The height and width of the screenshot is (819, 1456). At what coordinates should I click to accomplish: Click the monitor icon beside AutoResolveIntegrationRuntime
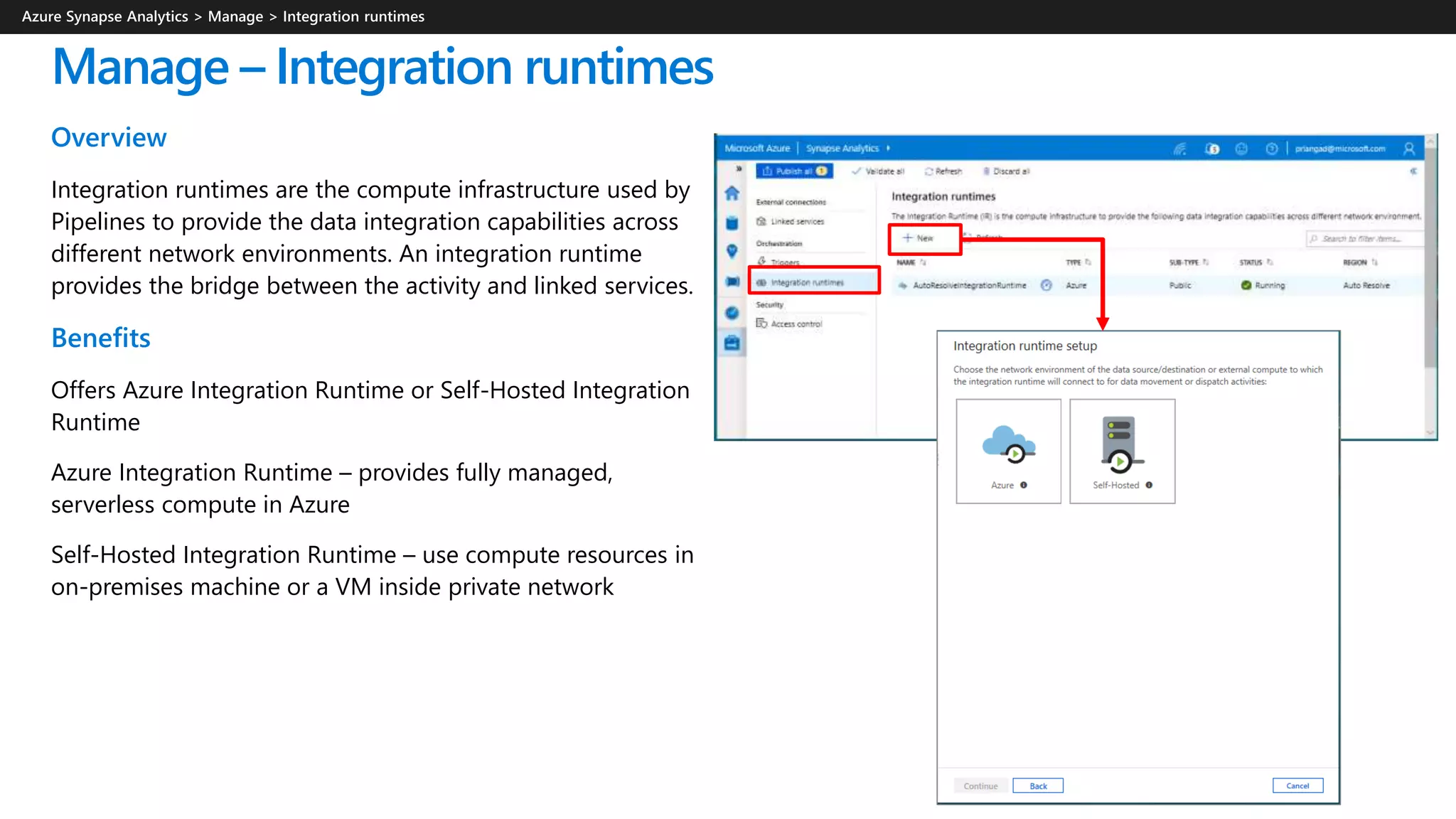tap(1046, 285)
